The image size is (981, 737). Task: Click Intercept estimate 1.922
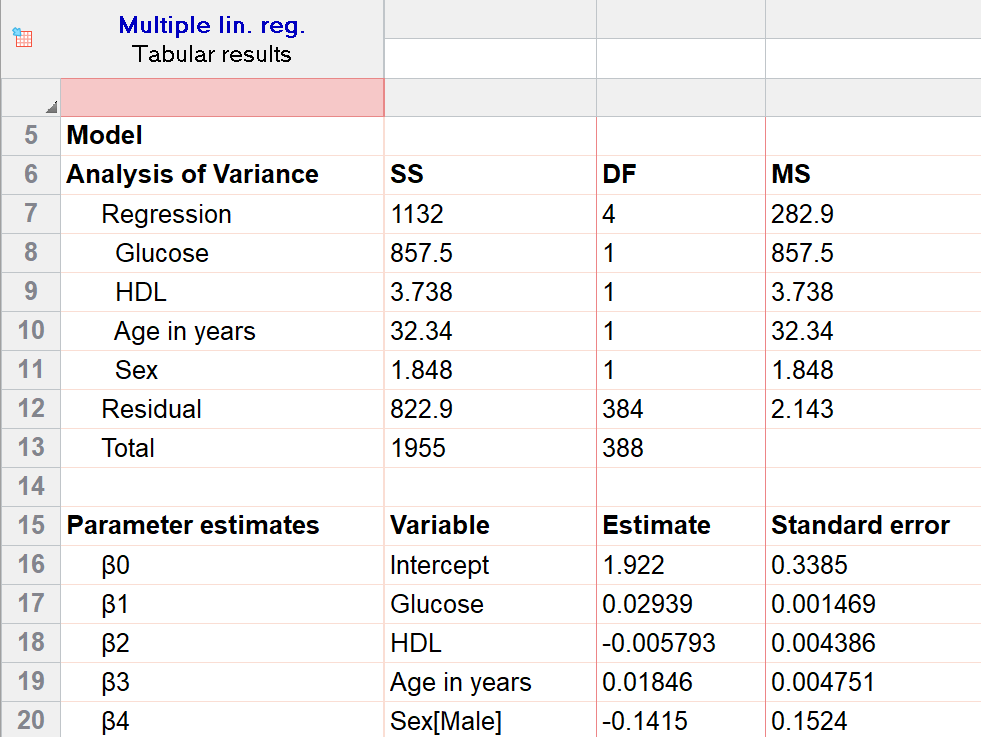[x=633, y=565]
